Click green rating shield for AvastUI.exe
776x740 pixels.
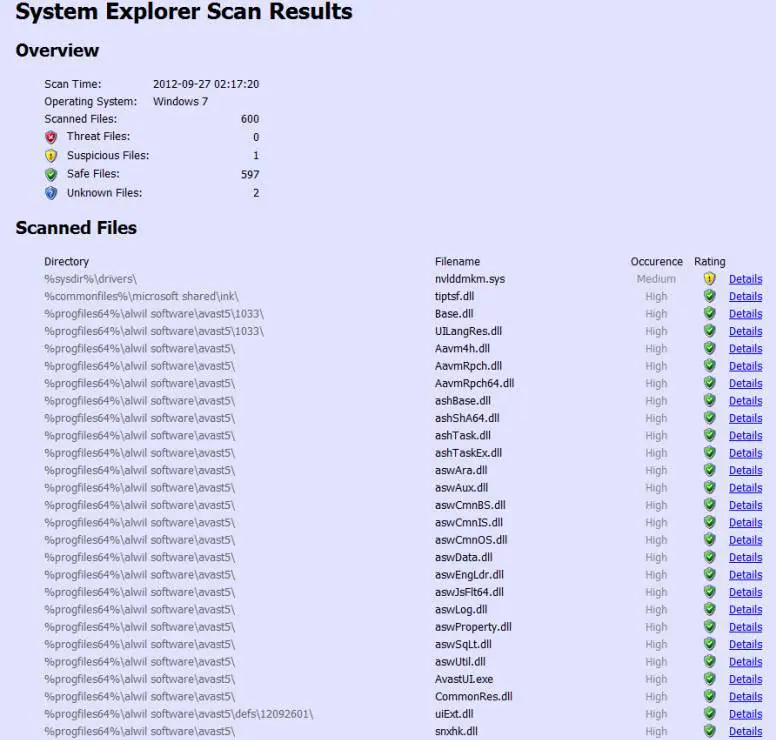point(709,679)
